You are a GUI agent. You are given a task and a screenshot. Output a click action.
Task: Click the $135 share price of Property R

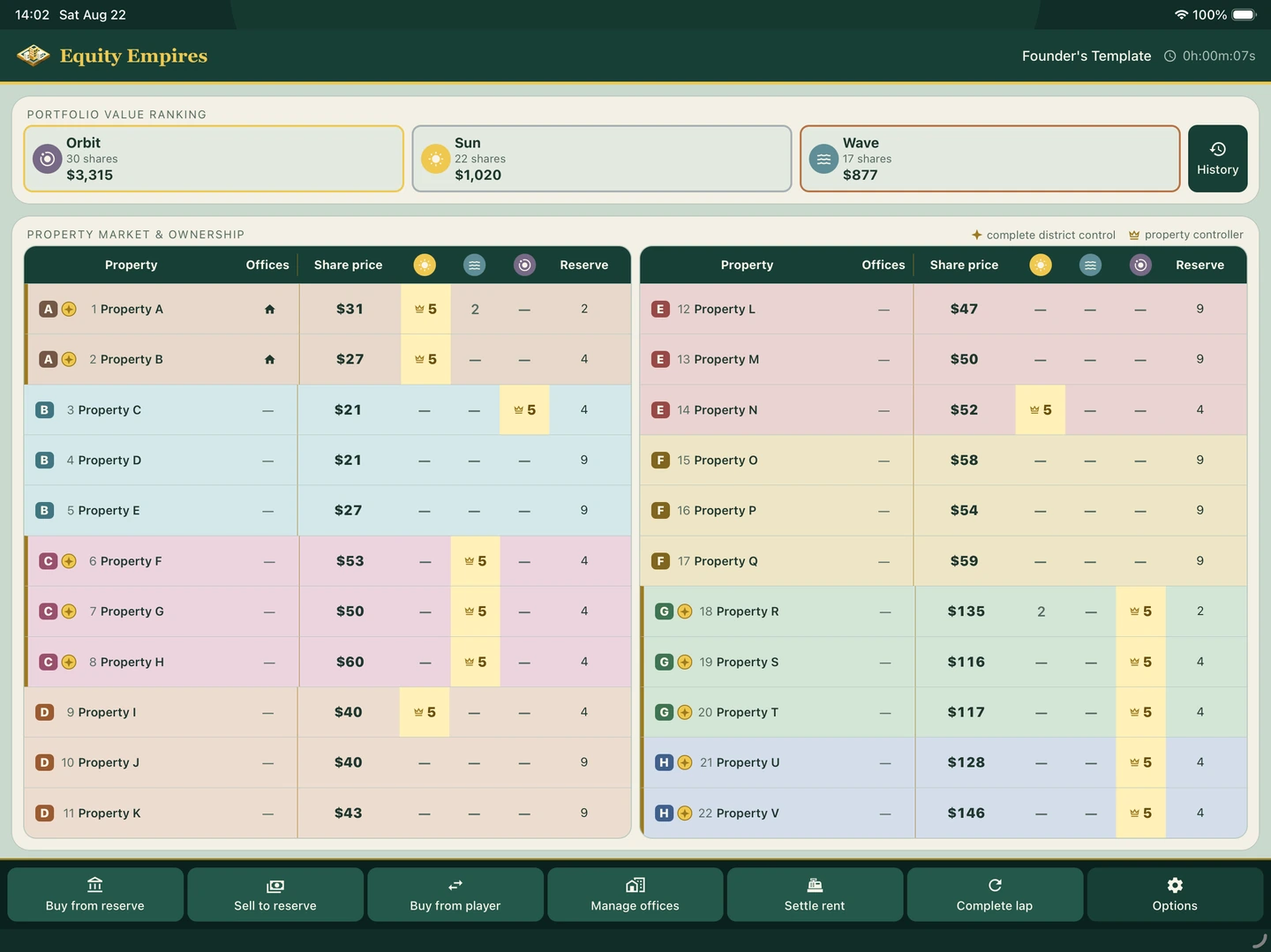coord(966,611)
